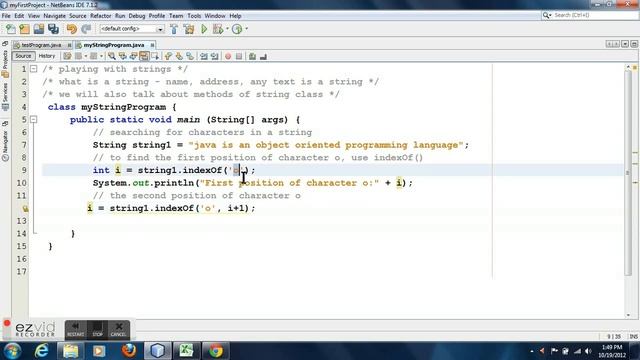Click the Last Edit editor toolbar icon
This screenshot has width=640, height=360.
[67, 56]
